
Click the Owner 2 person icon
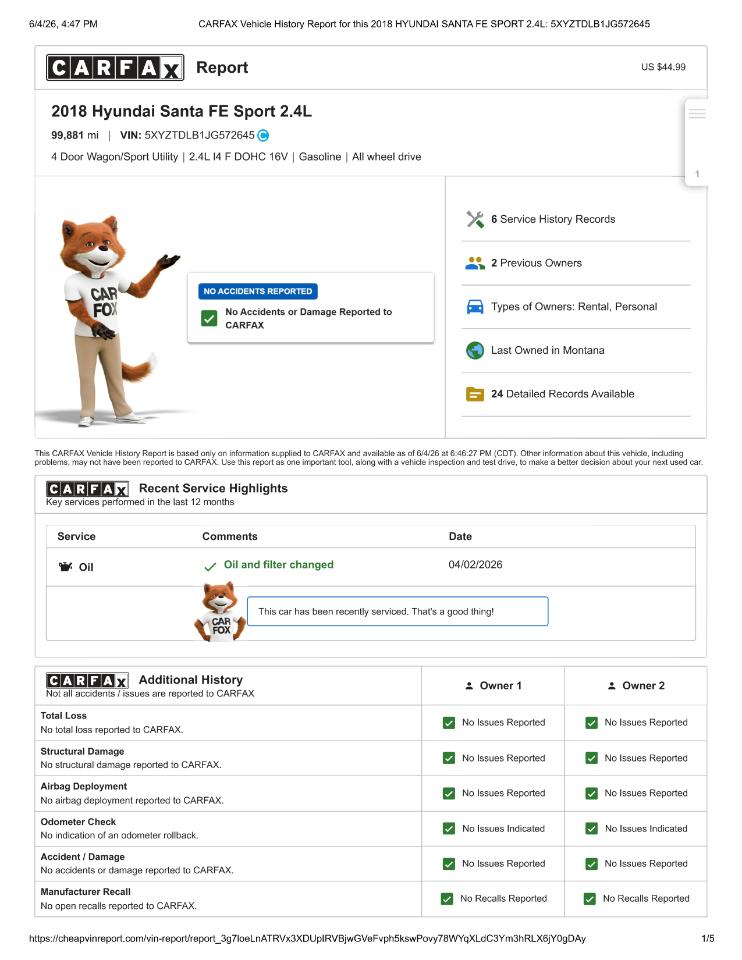[x=612, y=686]
